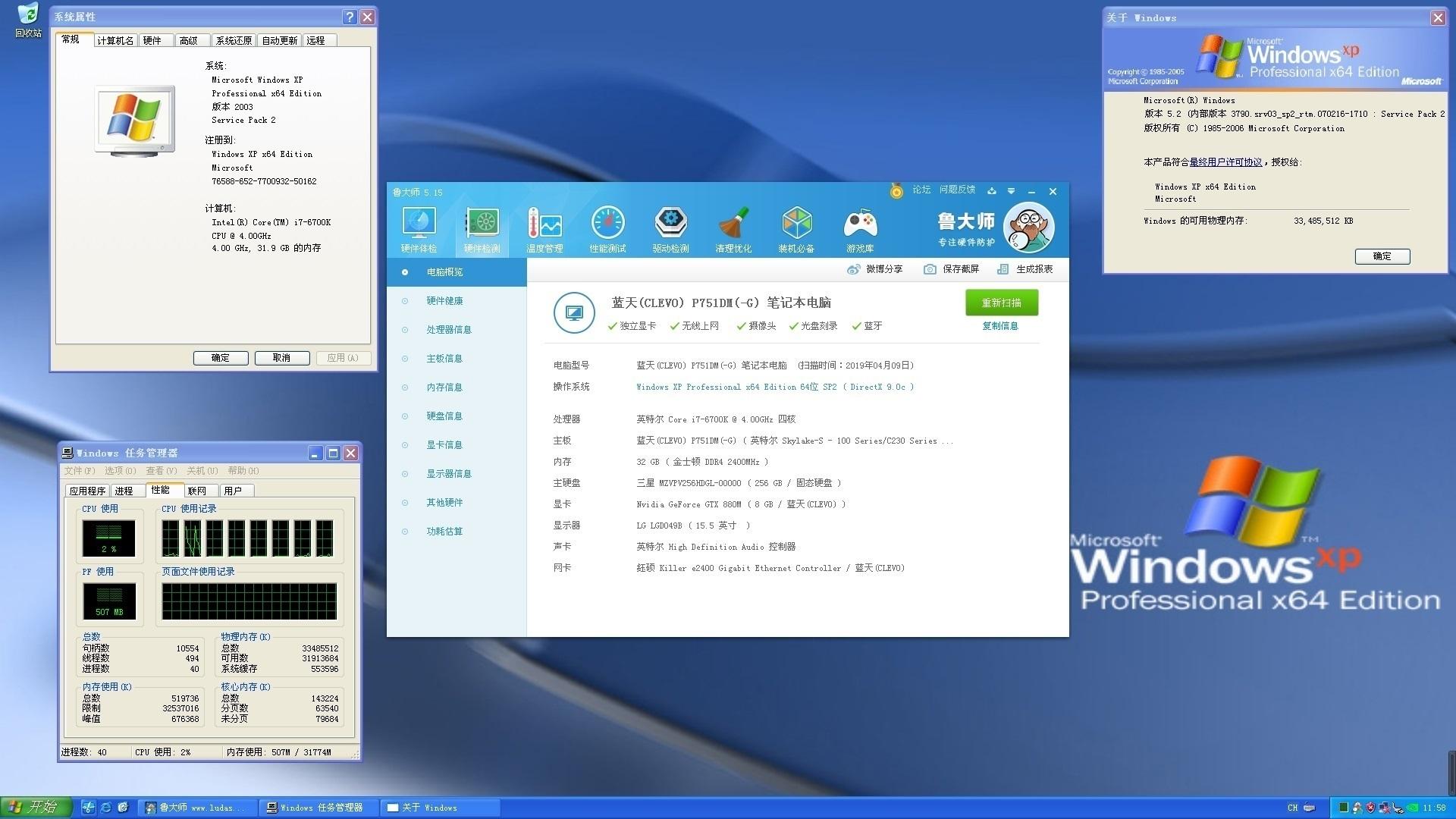Click the Start (开始) button on taskbar
Image resolution: width=1456 pixels, height=819 pixels.
coord(36,808)
